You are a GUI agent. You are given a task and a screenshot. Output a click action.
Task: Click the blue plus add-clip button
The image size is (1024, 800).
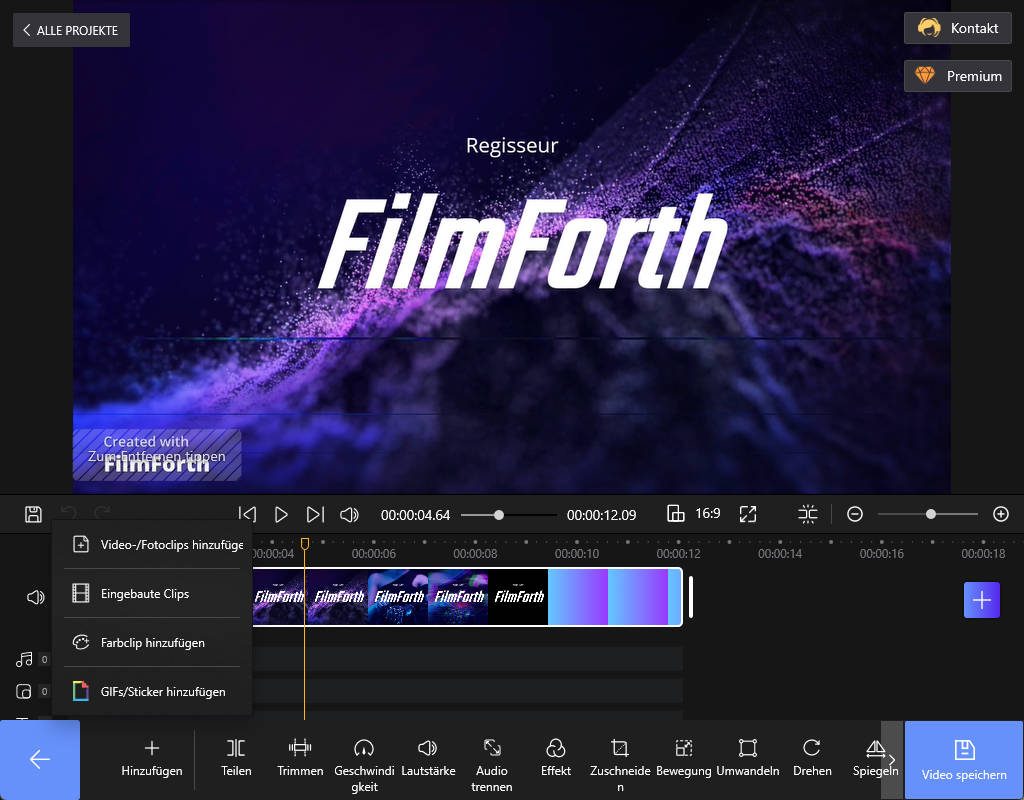[x=982, y=600]
